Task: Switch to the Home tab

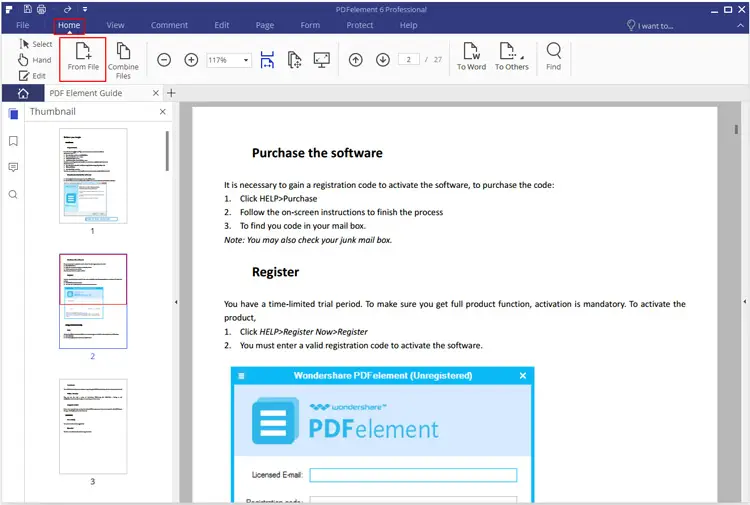Action: 69,25
